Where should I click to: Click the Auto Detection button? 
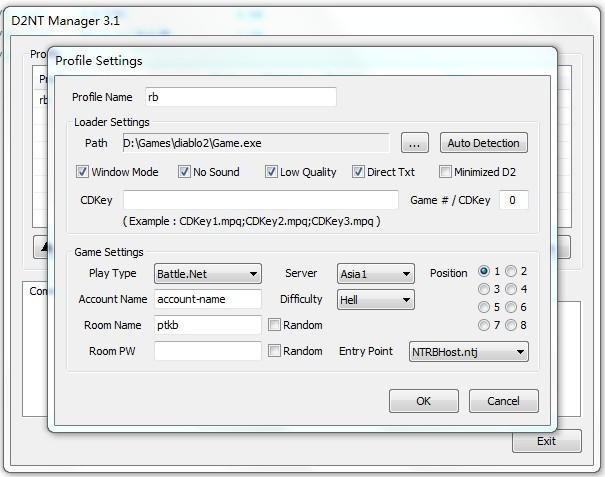tap(484, 143)
